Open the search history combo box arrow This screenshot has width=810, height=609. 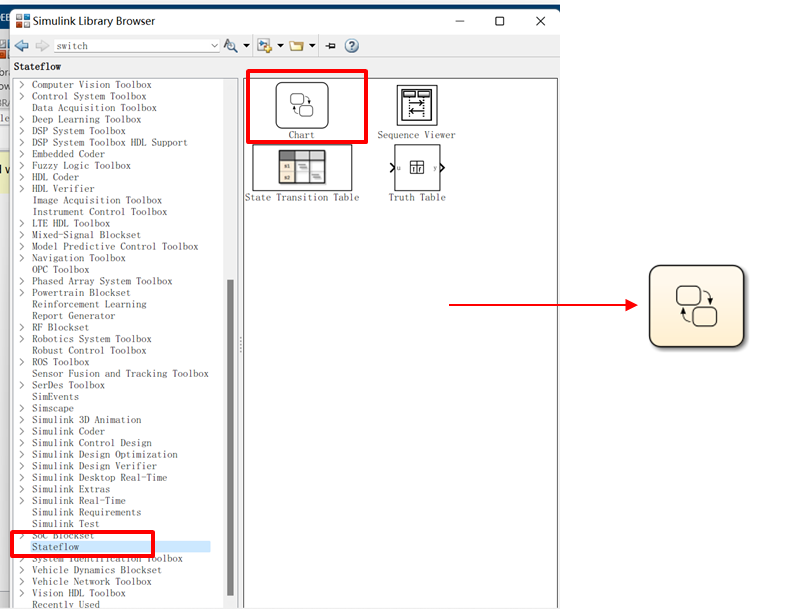(214, 46)
